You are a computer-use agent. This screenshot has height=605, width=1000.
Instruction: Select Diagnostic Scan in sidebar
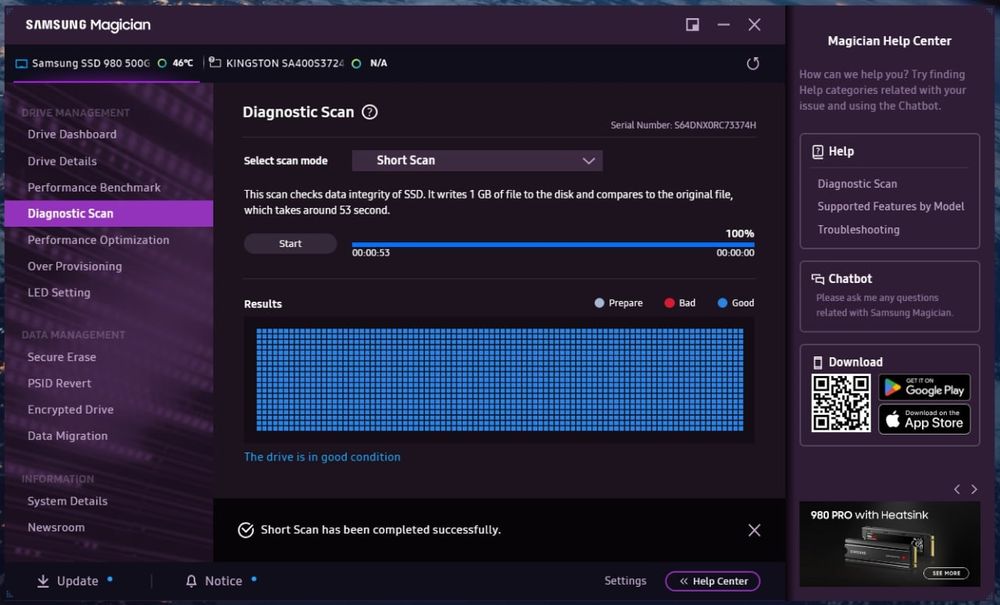[x=108, y=214]
